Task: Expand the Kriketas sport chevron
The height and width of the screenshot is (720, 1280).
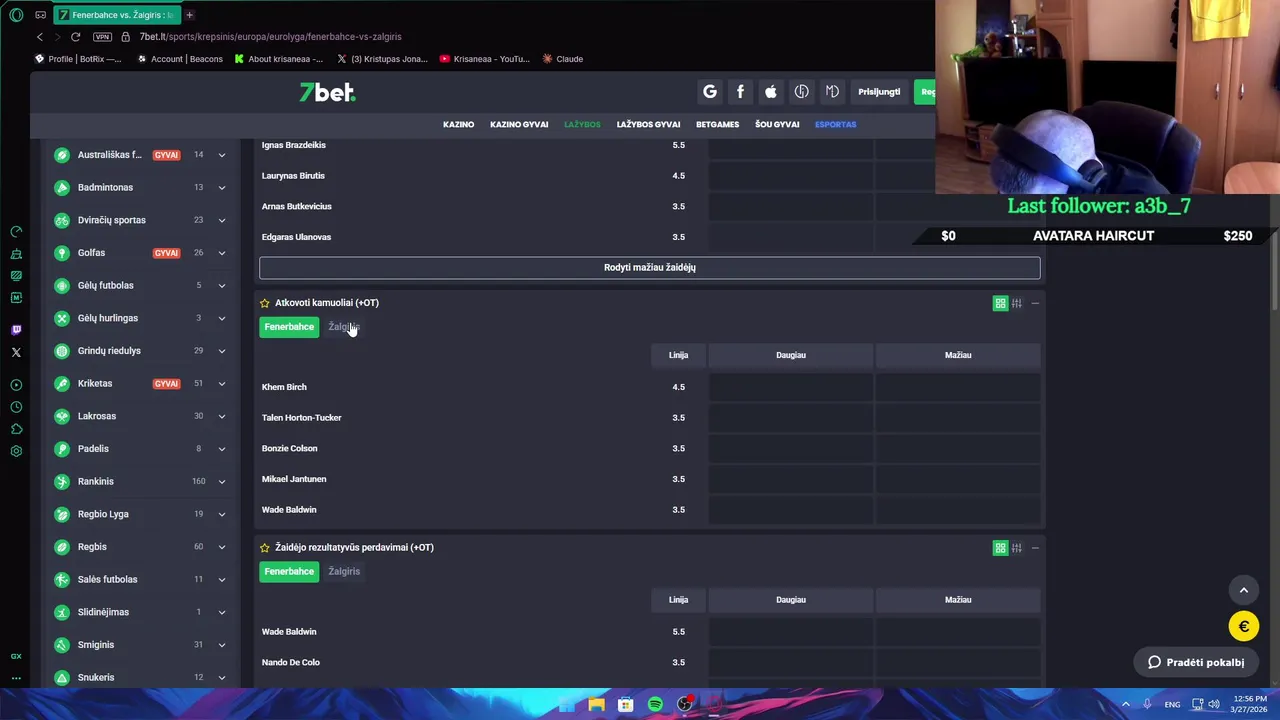Action: 222,384
